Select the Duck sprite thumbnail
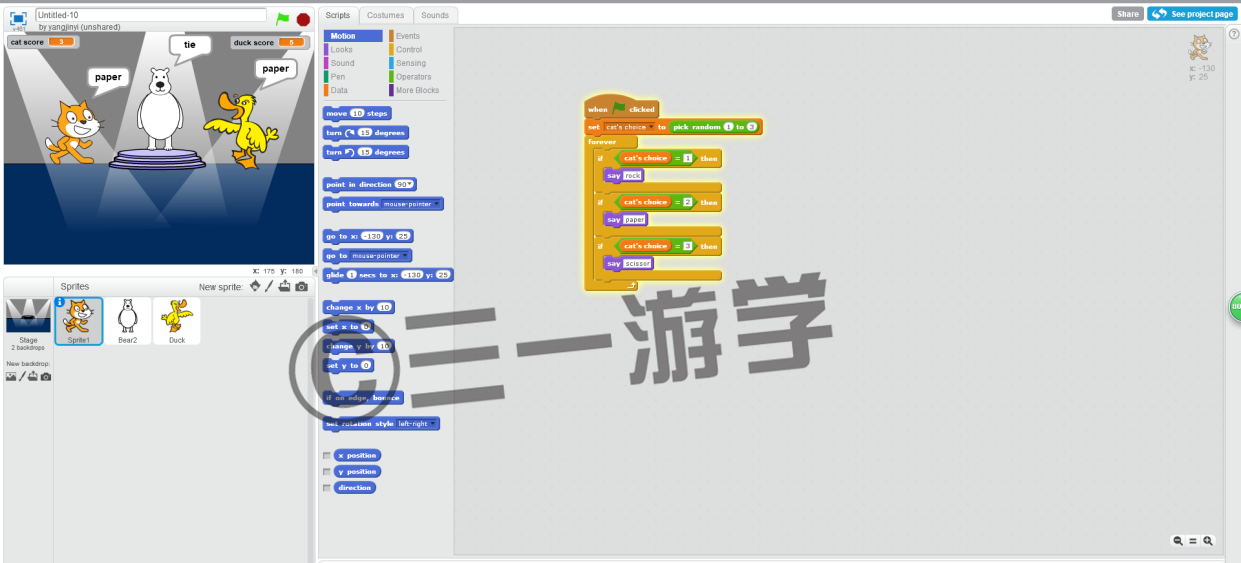1241x563 pixels. (177, 321)
